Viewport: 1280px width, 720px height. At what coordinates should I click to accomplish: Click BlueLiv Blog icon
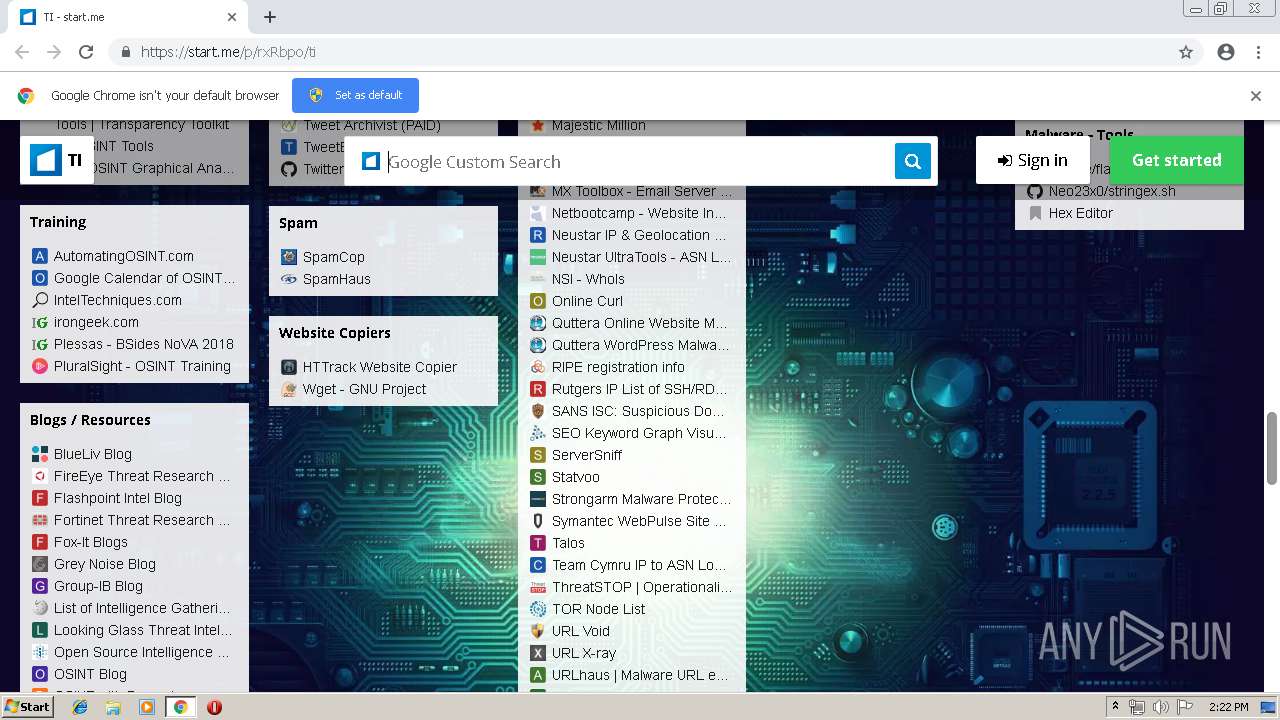click(x=40, y=454)
